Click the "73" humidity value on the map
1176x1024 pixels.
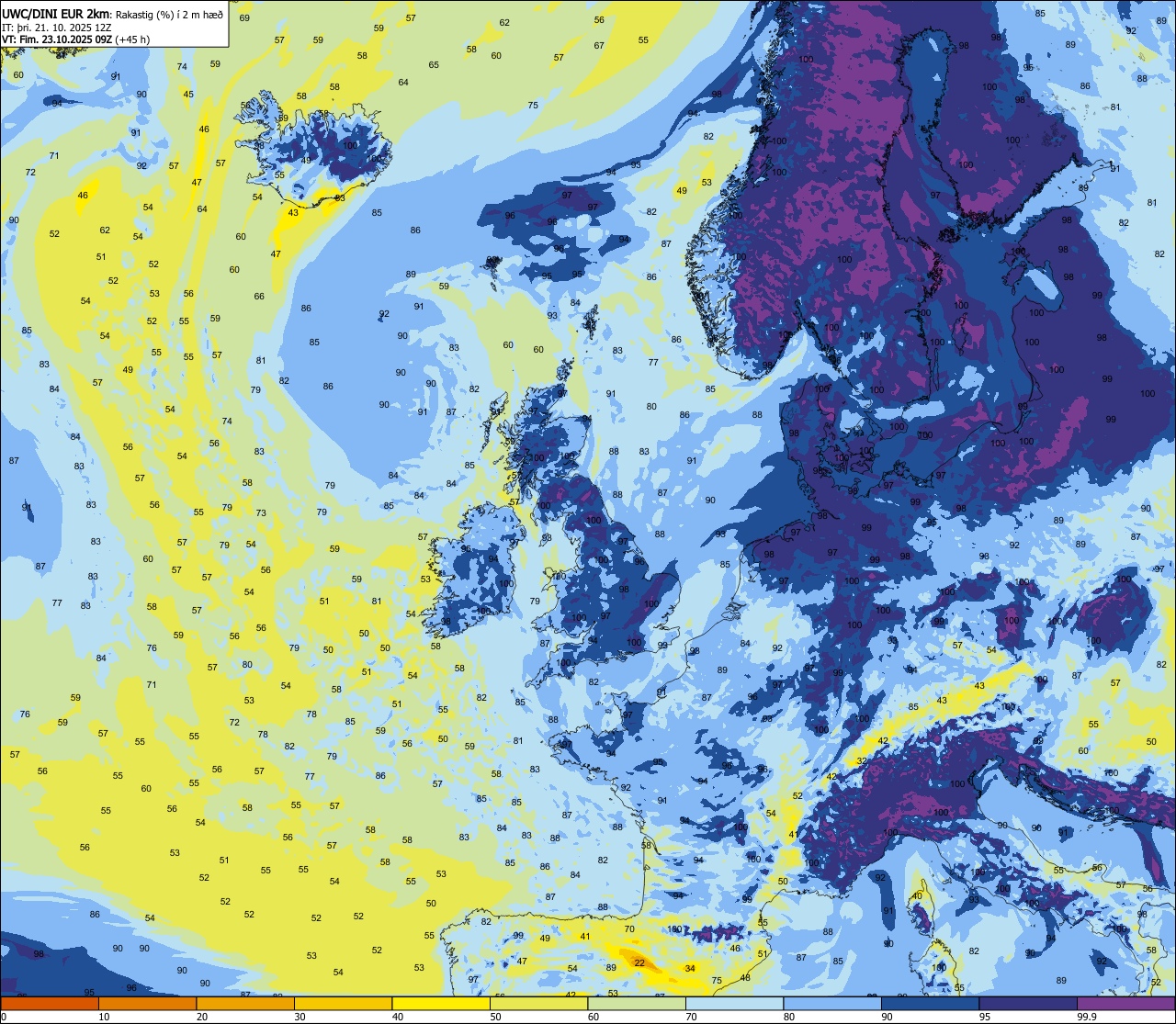pos(261,512)
